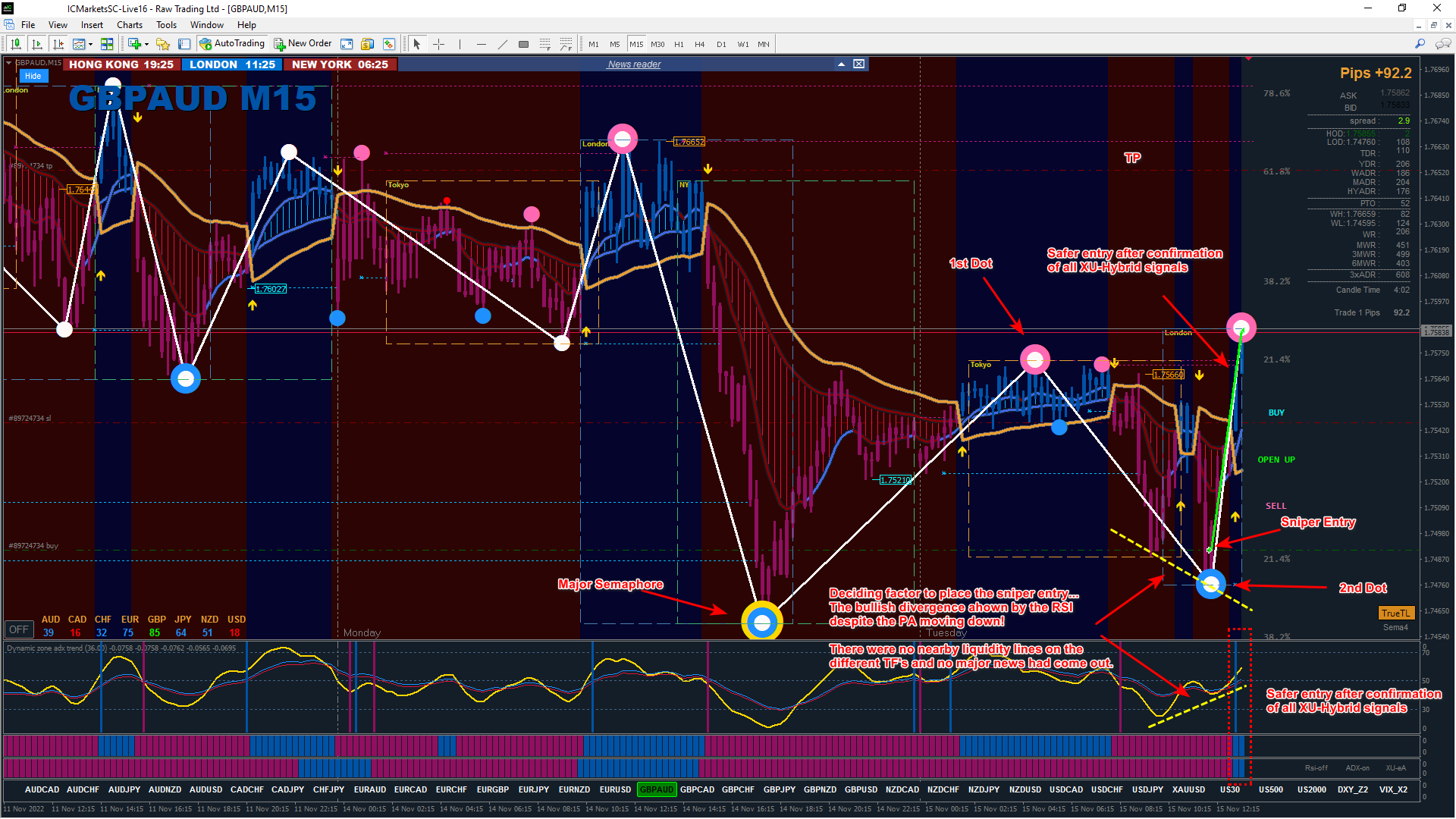Click the AutoTrading toolbar button

click(232, 44)
